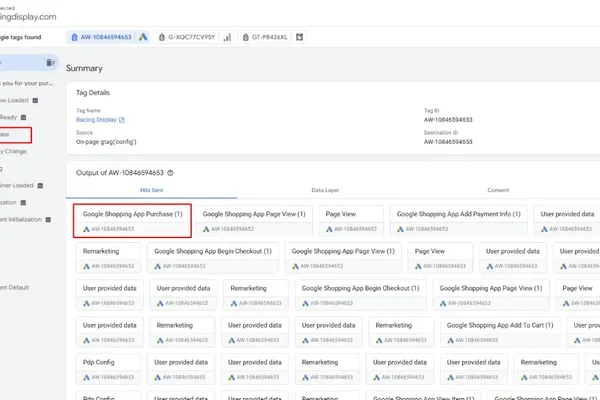Select the History Change event in sidebar
Screen dimensions: 600x400
coord(13,152)
